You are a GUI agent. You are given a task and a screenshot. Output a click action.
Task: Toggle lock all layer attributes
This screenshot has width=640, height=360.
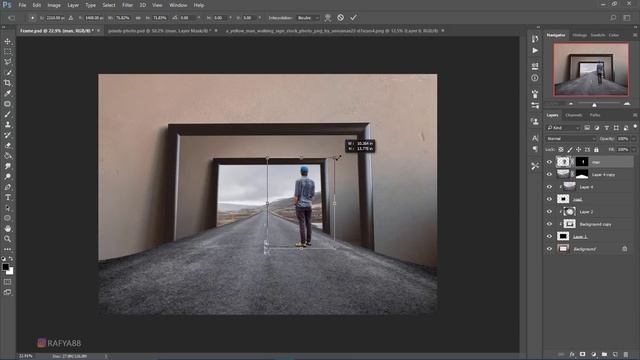[x=596, y=150]
